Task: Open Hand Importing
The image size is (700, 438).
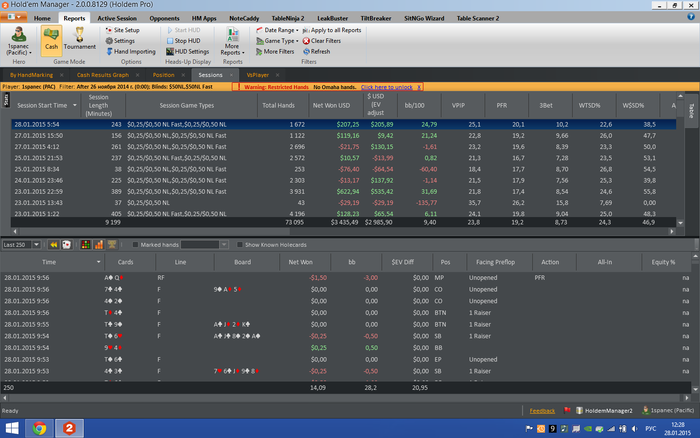Action: 131,51
